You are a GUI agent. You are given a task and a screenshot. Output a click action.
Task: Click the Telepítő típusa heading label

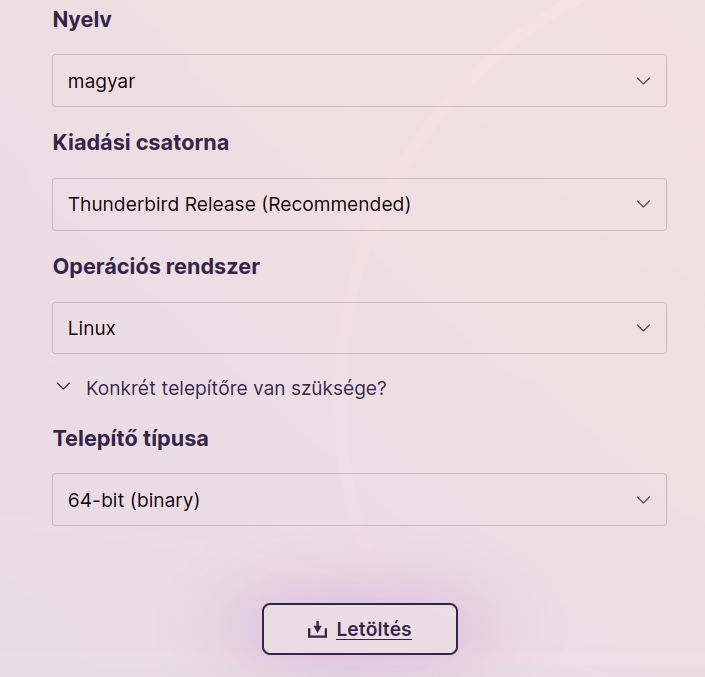(x=131, y=438)
